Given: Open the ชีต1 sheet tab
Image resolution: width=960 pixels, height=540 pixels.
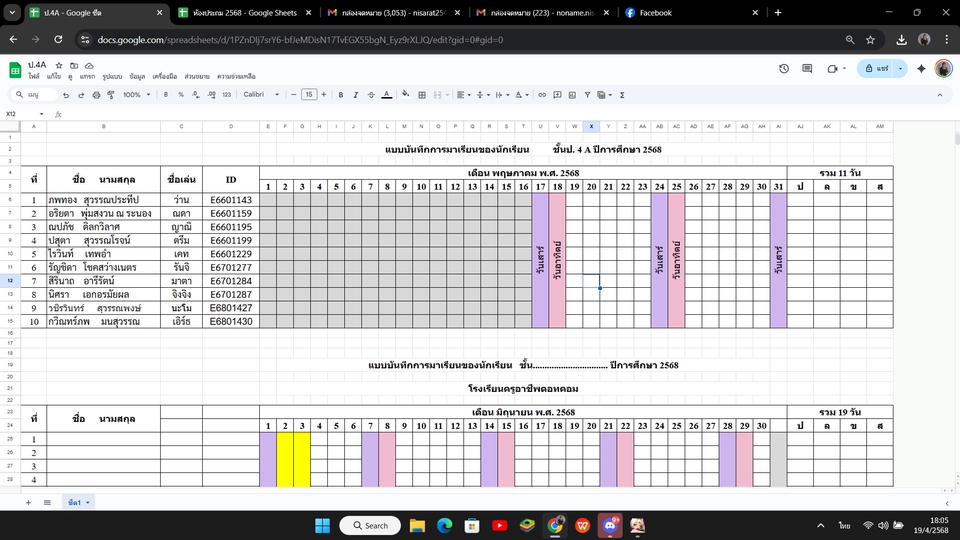Looking at the screenshot, I should point(78,503).
